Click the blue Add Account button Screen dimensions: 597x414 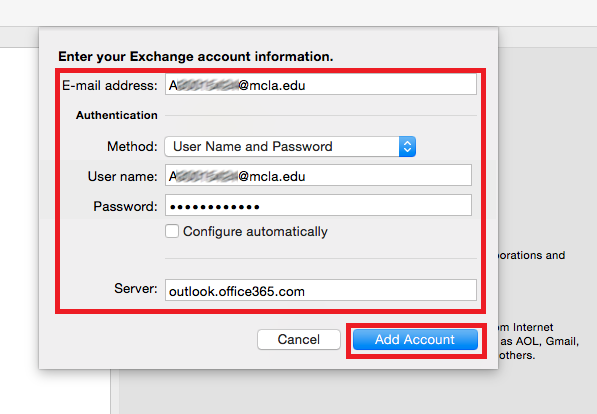(x=415, y=339)
